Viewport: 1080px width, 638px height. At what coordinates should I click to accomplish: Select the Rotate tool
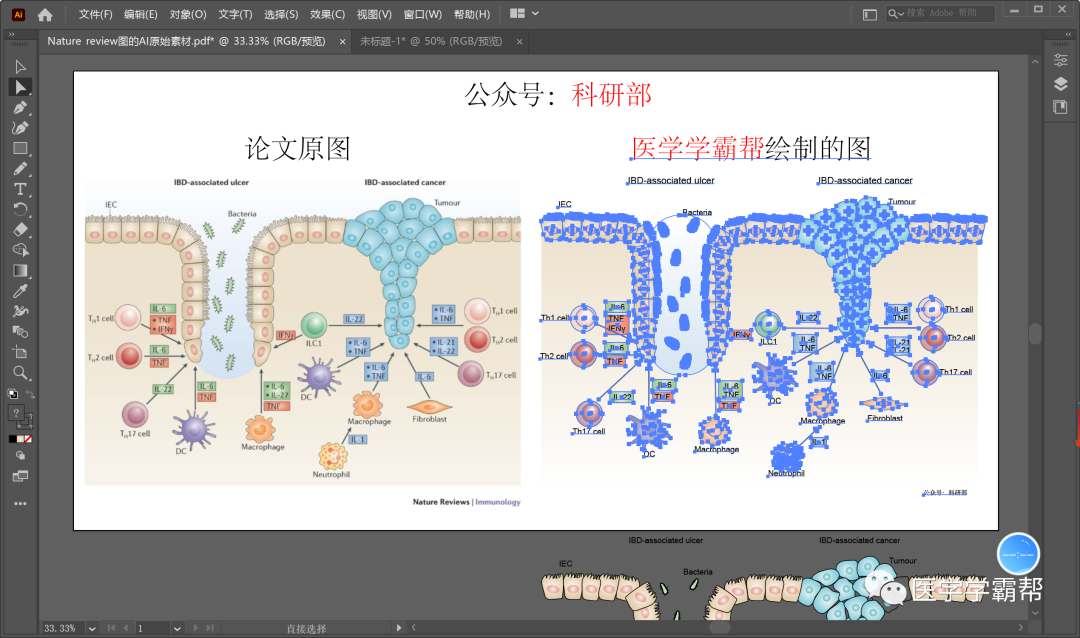point(20,209)
